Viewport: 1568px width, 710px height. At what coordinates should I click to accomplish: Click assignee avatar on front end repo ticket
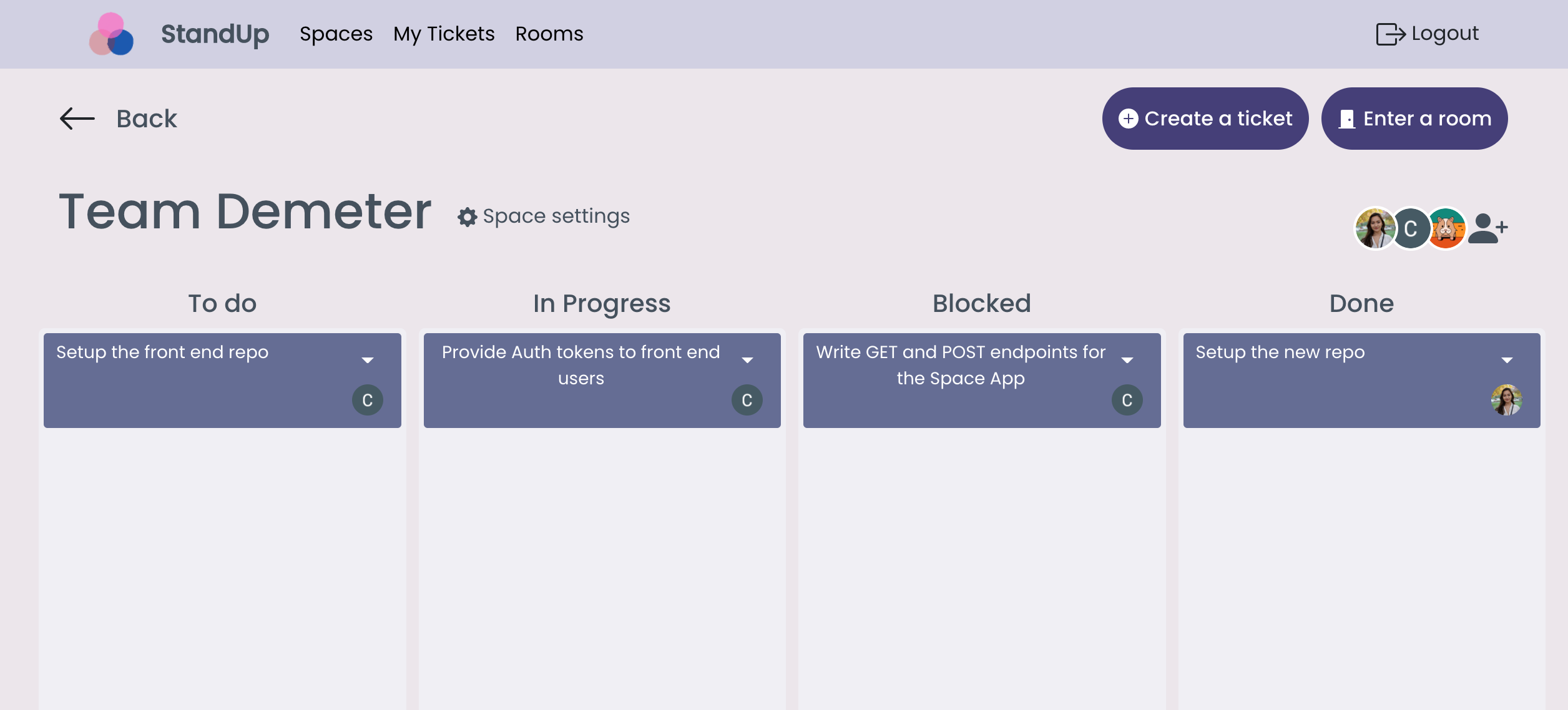tap(367, 400)
